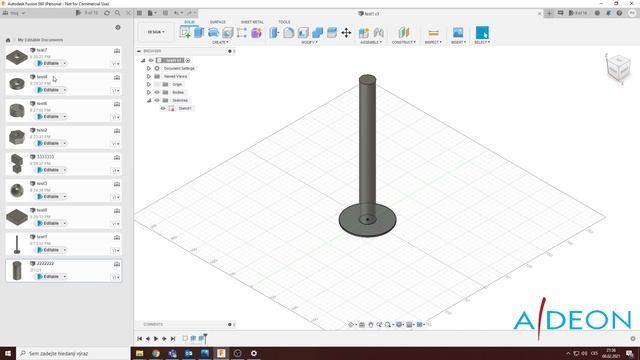
Task: Open version V1 dropdown for 2222222
Action: [116, 277]
